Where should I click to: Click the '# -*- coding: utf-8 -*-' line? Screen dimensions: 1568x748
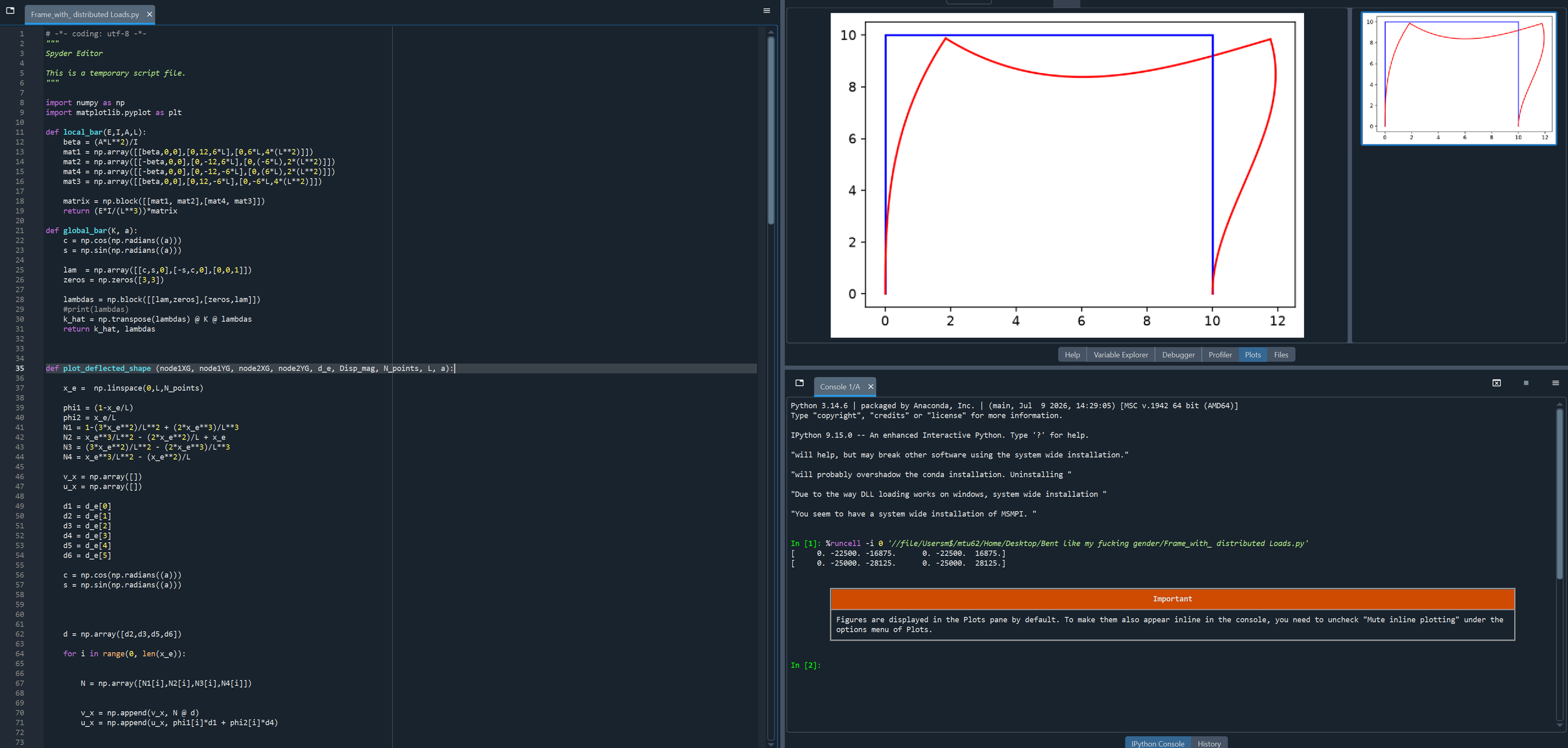[96, 34]
